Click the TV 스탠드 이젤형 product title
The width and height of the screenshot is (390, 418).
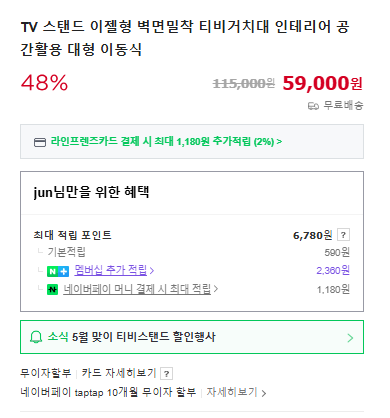coord(185,38)
